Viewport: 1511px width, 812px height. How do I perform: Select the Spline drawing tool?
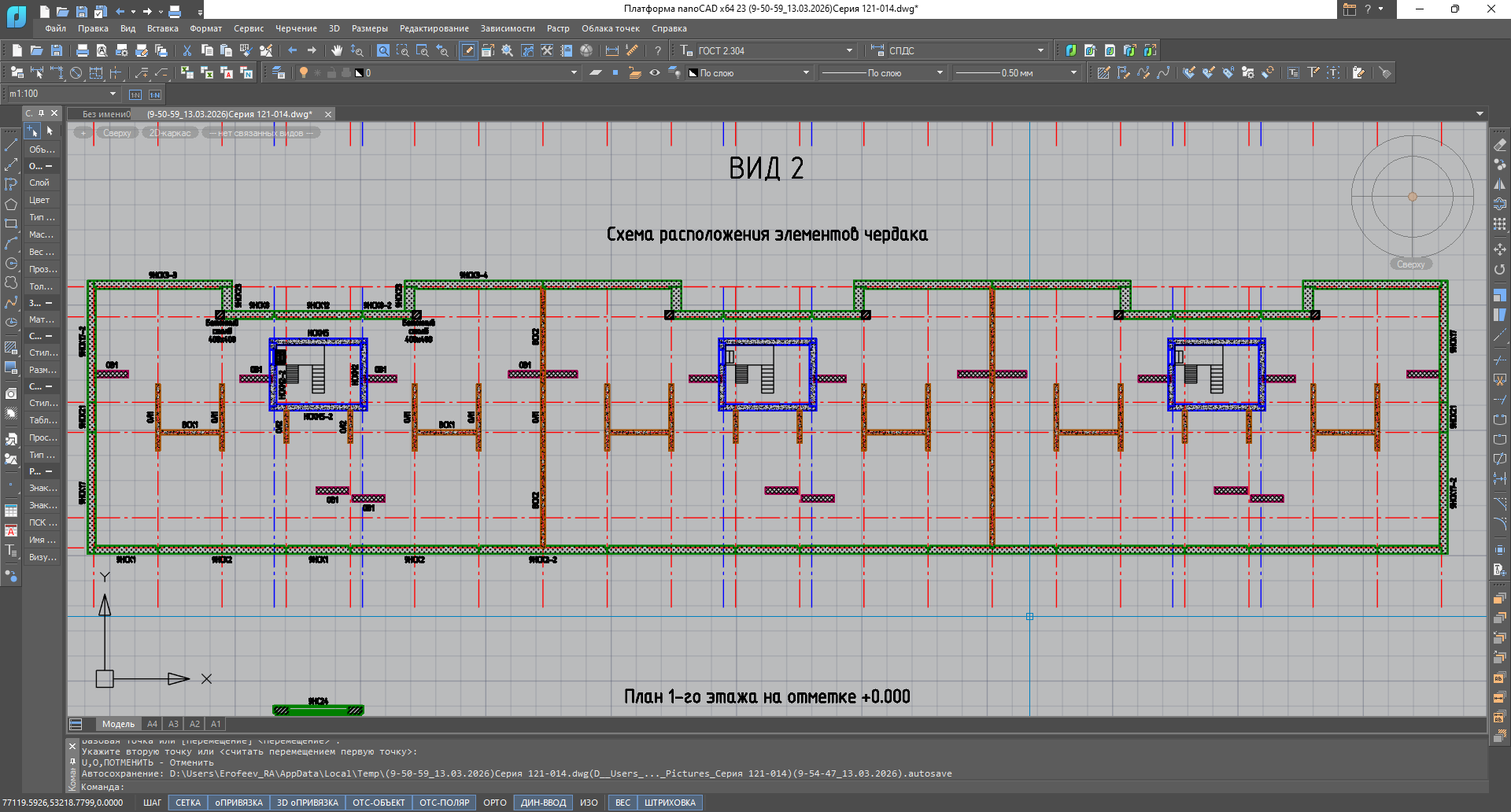[11, 303]
